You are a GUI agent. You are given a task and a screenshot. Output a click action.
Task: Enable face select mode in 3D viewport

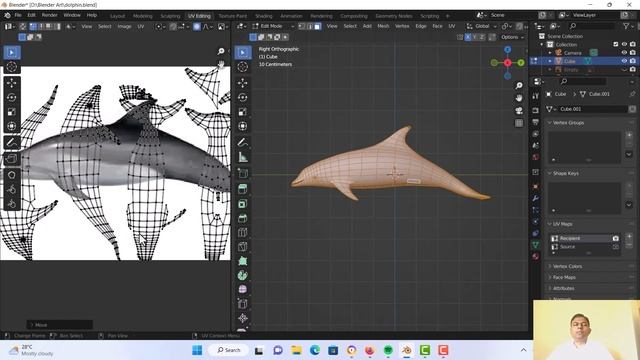(317, 26)
